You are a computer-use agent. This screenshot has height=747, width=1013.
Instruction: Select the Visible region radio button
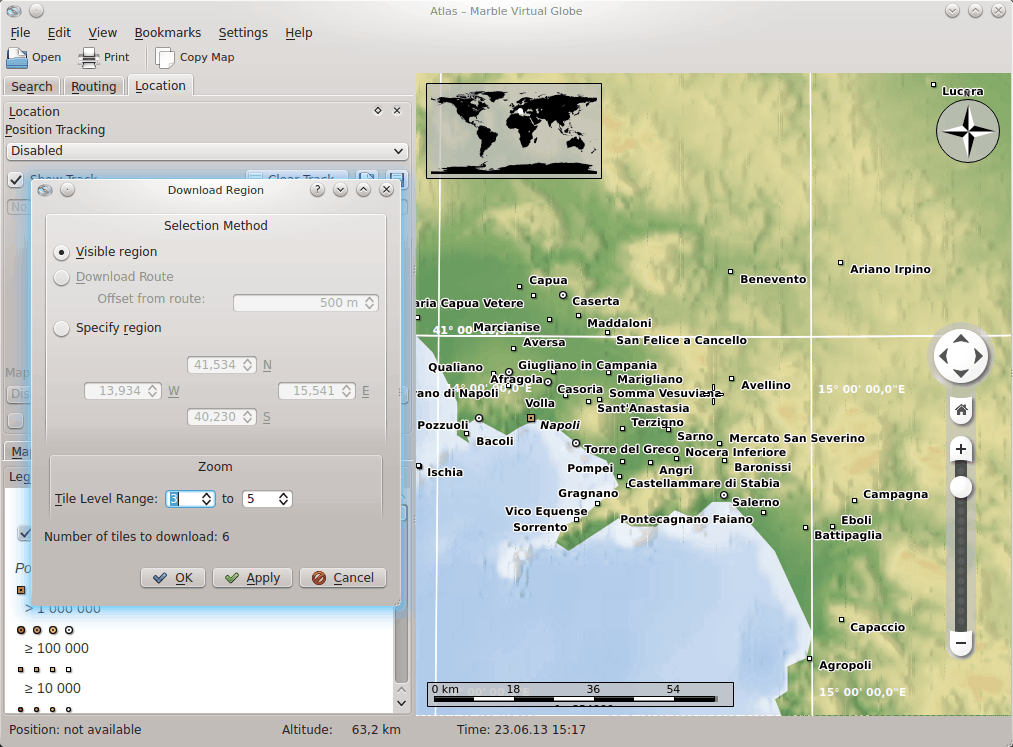(x=62, y=252)
